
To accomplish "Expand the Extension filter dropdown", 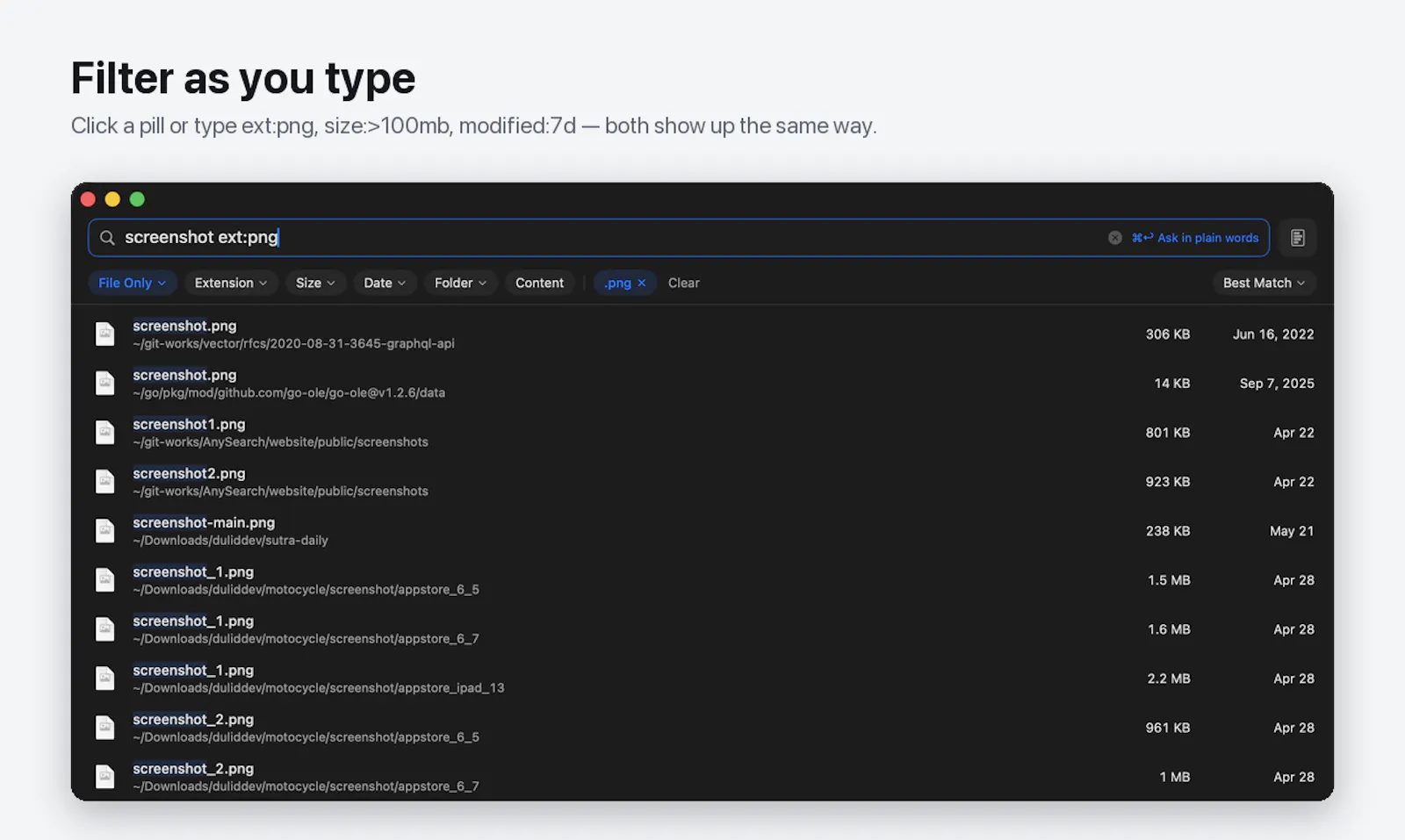I will click(x=231, y=283).
